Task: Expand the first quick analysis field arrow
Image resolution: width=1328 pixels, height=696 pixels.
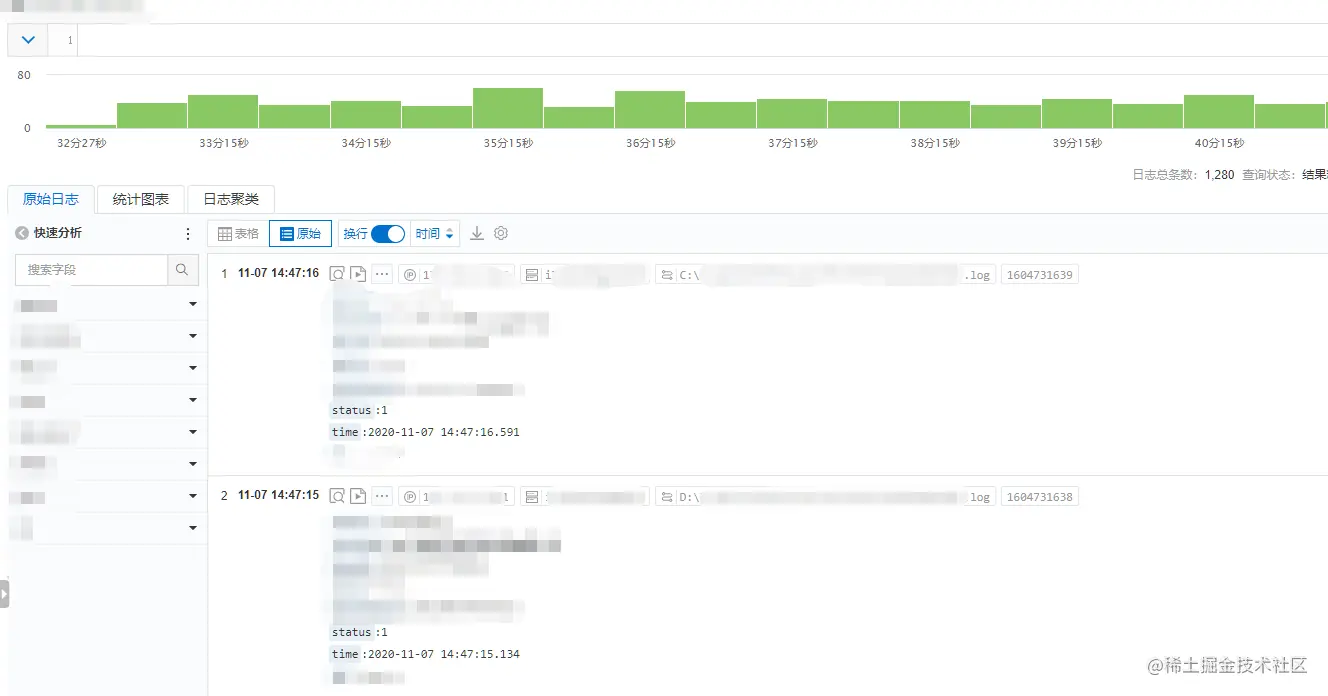Action: click(193, 304)
